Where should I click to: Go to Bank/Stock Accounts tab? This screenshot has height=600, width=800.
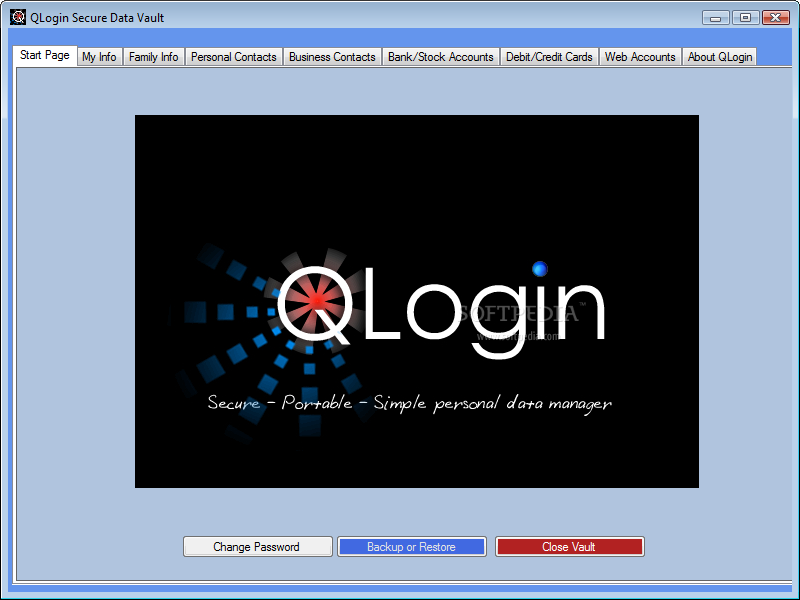[441, 57]
